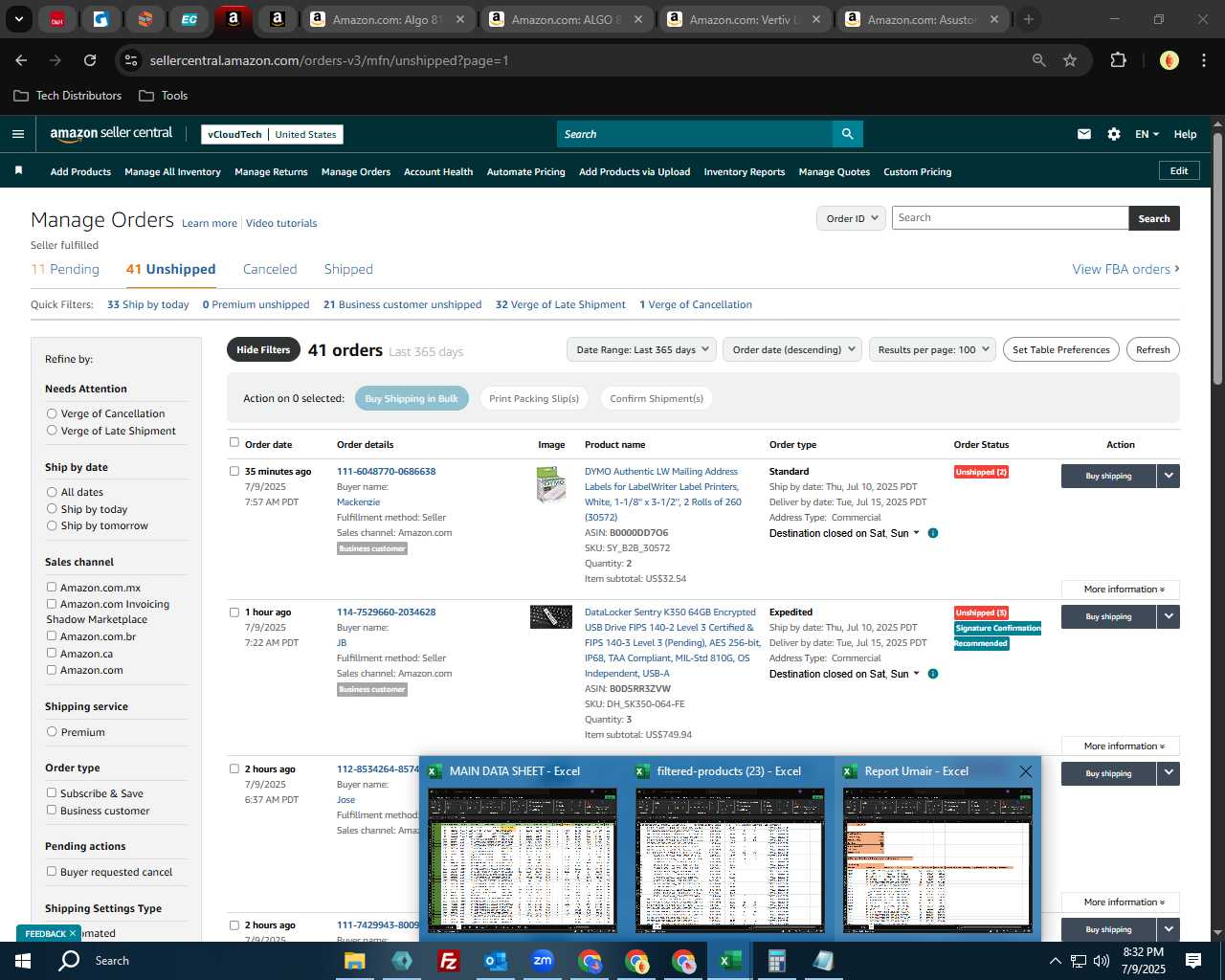This screenshot has height=980, width=1225.
Task: Tick the Subscribe & Save order type
Action: (x=52, y=793)
